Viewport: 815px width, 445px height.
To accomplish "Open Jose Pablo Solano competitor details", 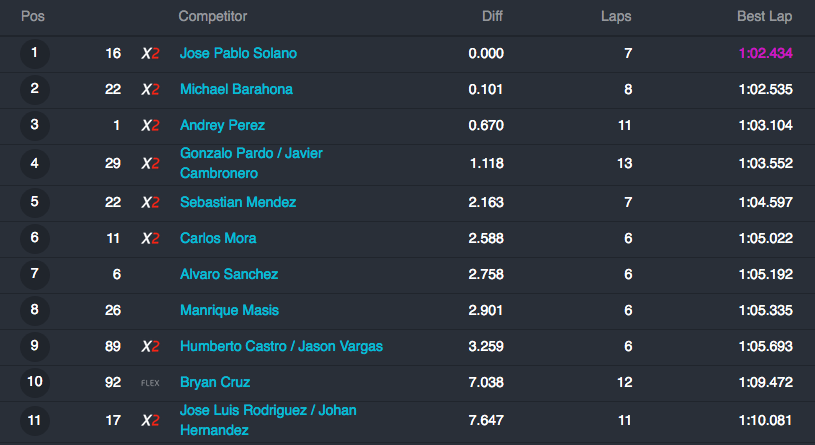I will [238, 53].
